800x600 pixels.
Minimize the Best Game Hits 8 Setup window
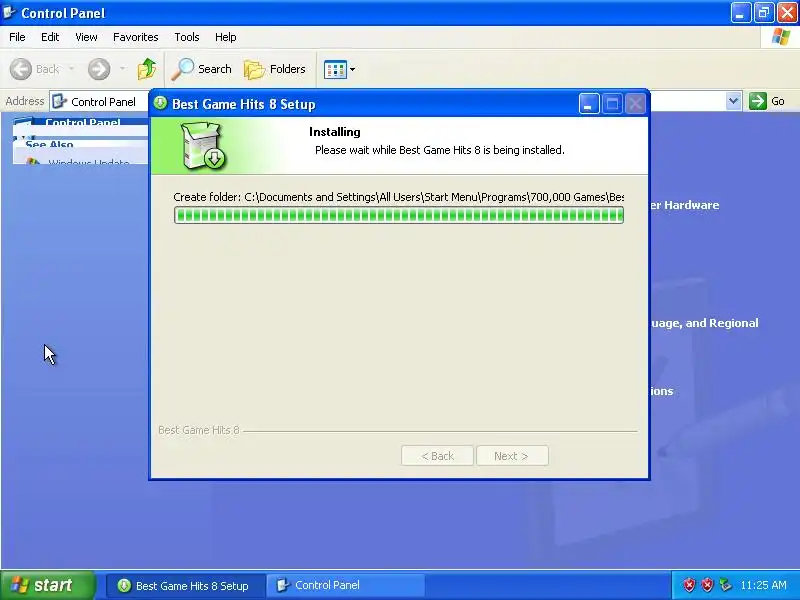[589, 104]
